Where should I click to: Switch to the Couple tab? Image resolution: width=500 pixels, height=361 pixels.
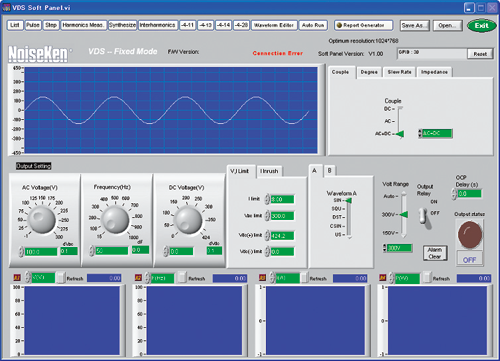(x=341, y=72)
